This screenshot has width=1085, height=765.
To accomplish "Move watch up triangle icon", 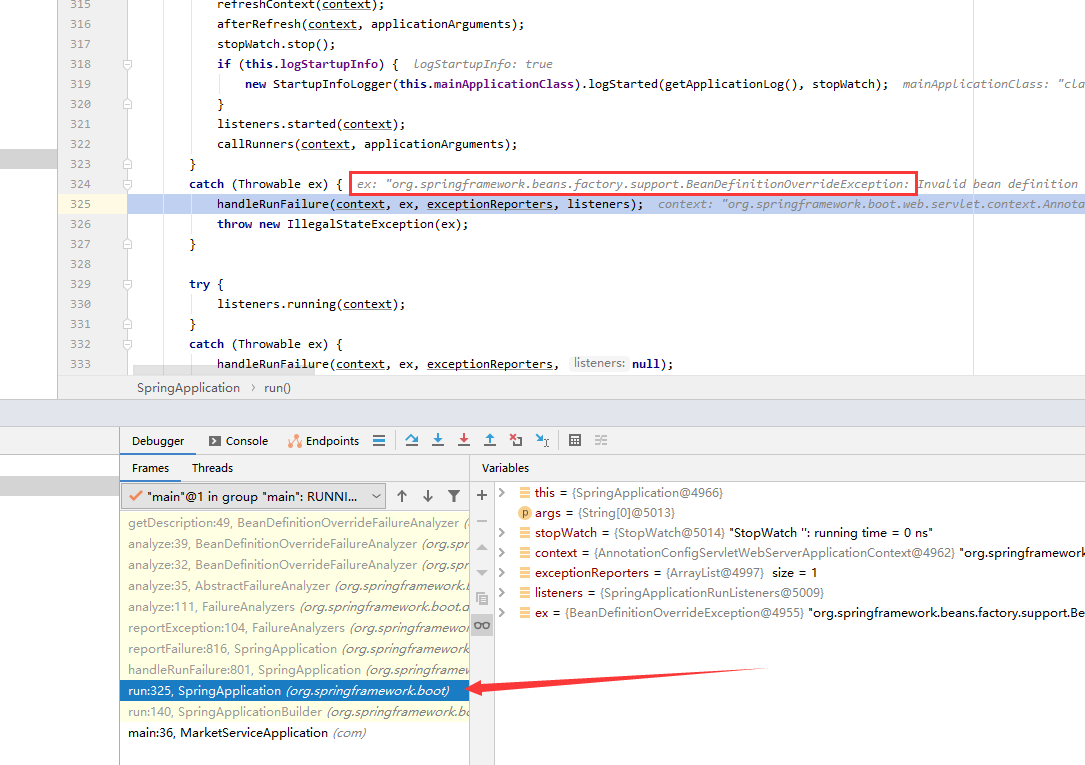I will point(482,547).
